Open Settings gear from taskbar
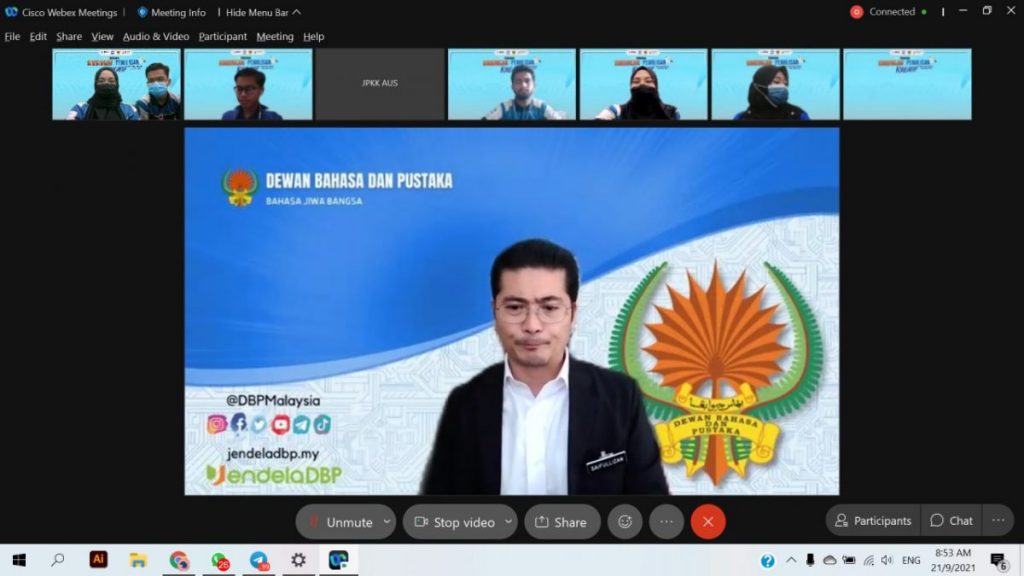 (298, 560)
